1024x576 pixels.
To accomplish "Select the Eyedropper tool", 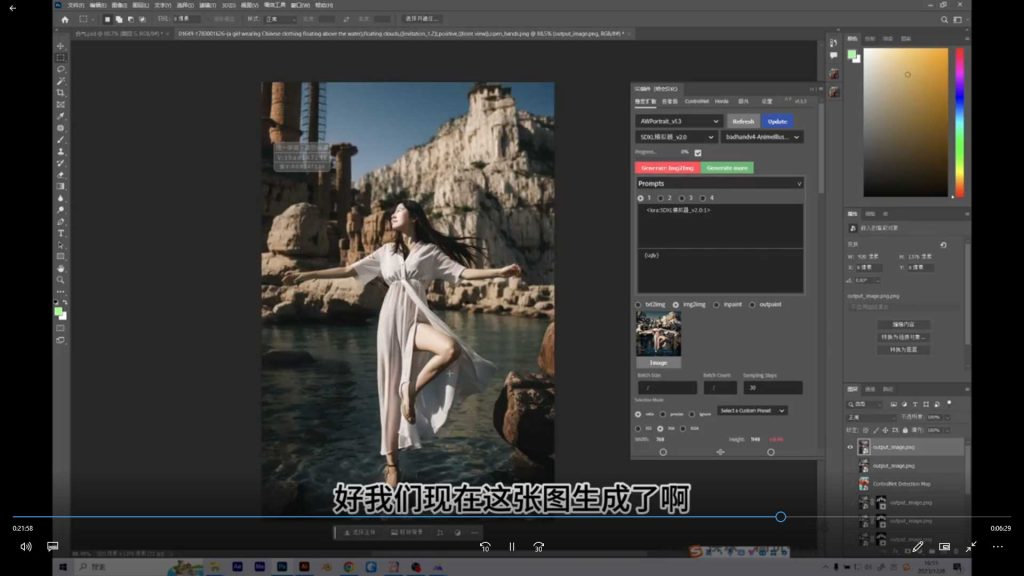I will coord(61,113).
